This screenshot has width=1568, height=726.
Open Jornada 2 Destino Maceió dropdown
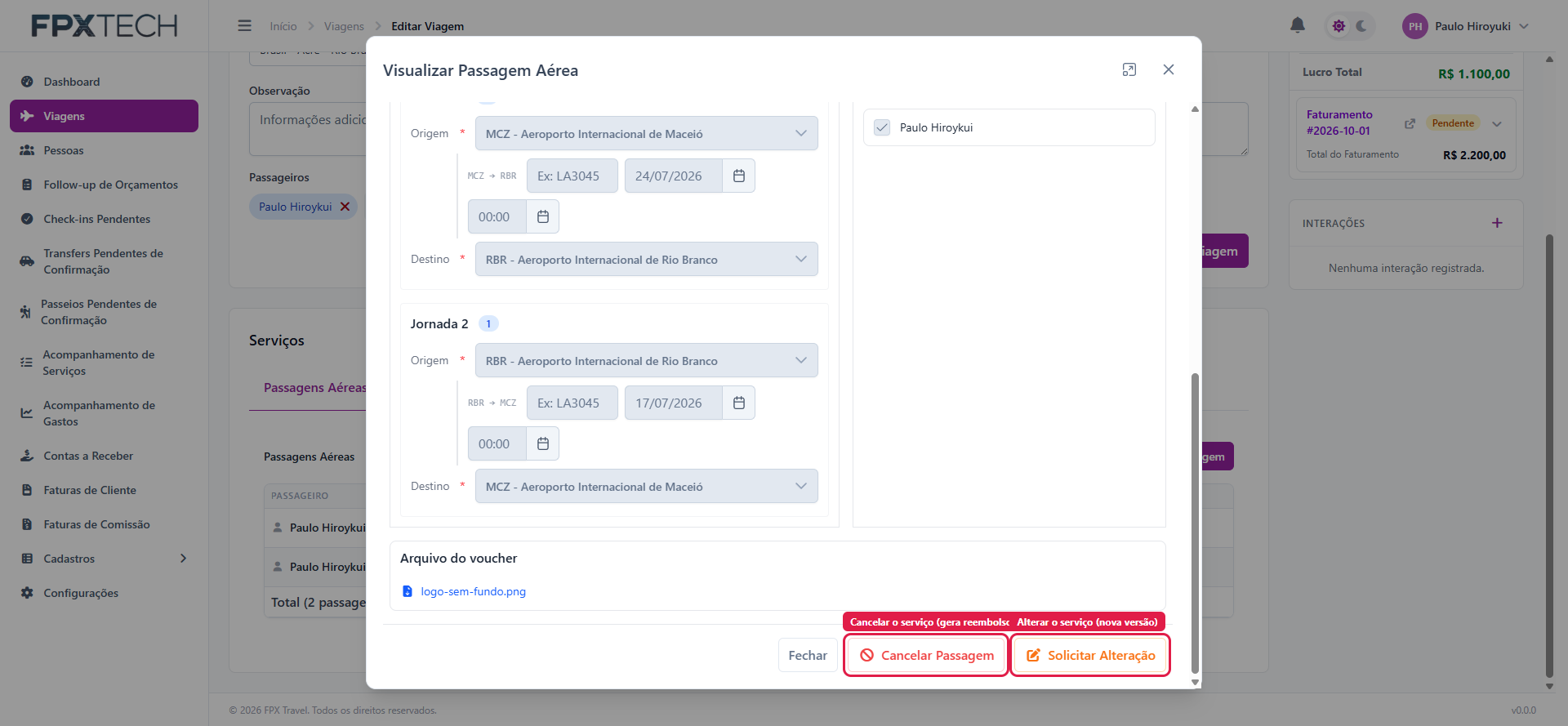[646, 486]
